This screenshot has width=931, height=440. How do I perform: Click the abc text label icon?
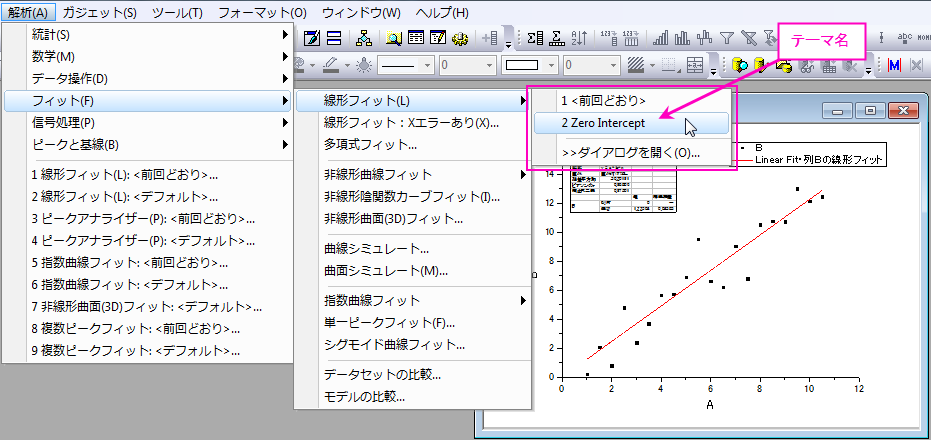coord(905,38)
